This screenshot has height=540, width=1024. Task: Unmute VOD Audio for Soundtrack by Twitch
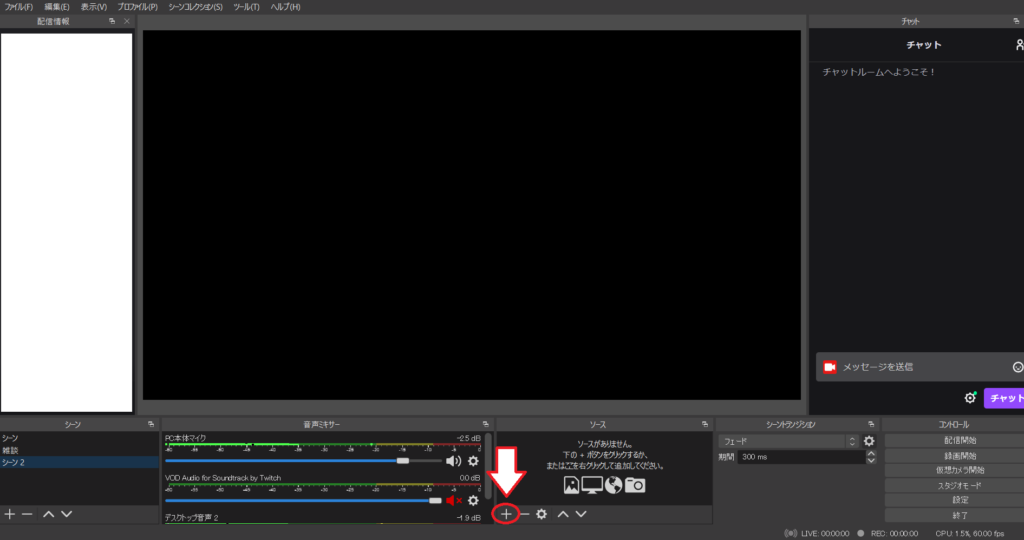point(454,501)
